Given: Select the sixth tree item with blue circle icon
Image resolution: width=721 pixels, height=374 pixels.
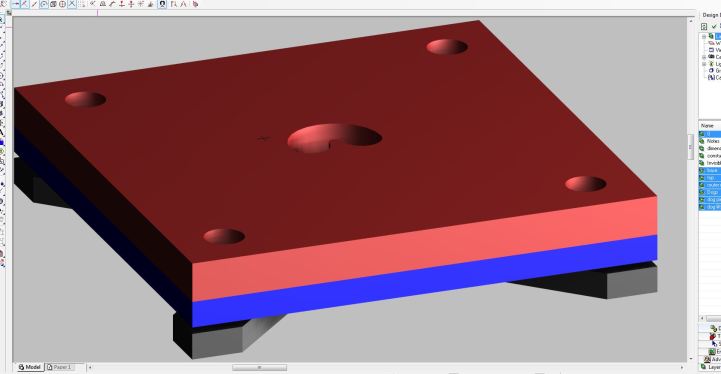Looking at the screenshot, I should (715, 70).
